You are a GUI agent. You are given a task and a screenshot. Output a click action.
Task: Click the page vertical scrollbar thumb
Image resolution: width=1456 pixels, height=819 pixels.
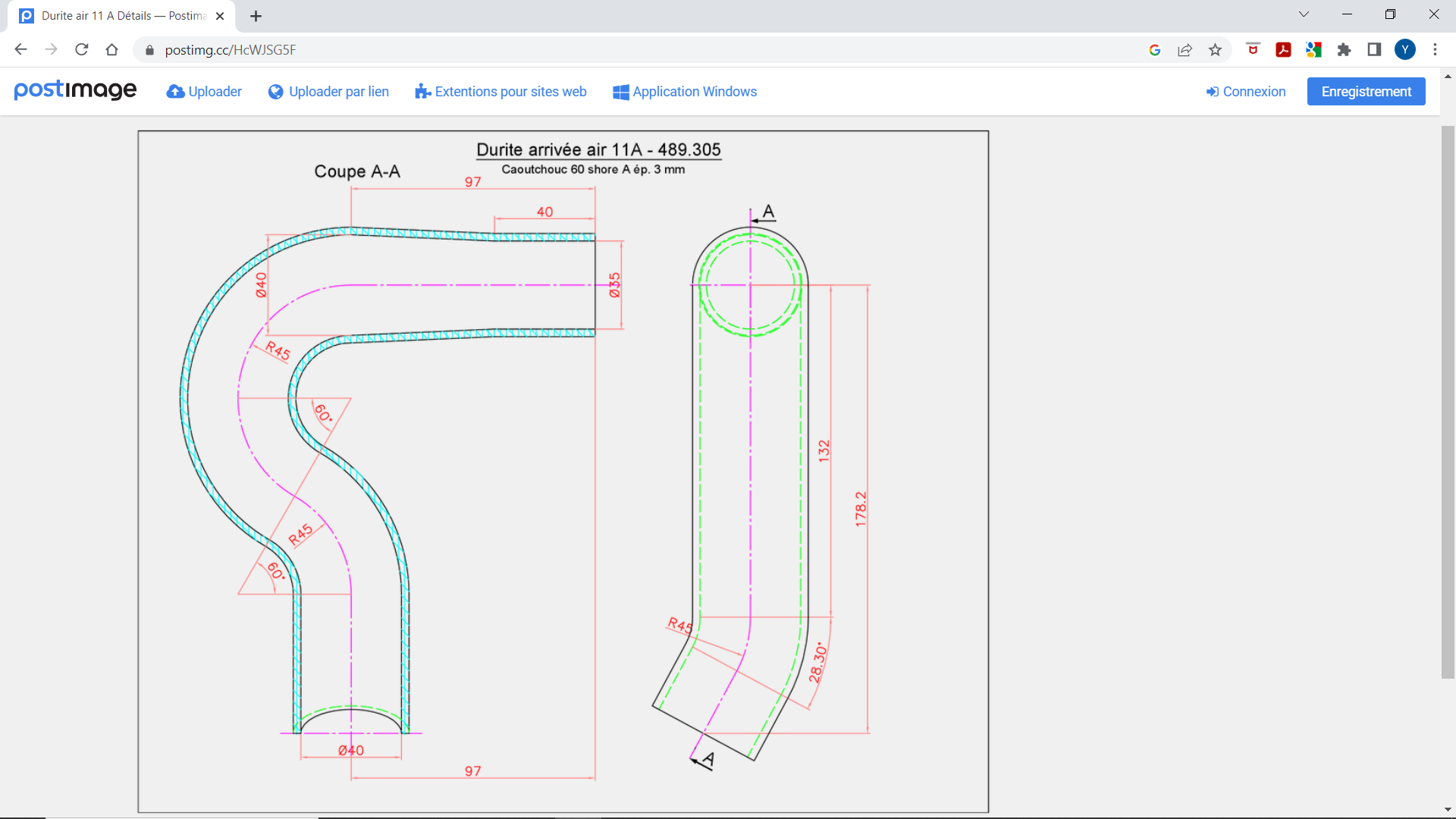[x=1448, y=402]
